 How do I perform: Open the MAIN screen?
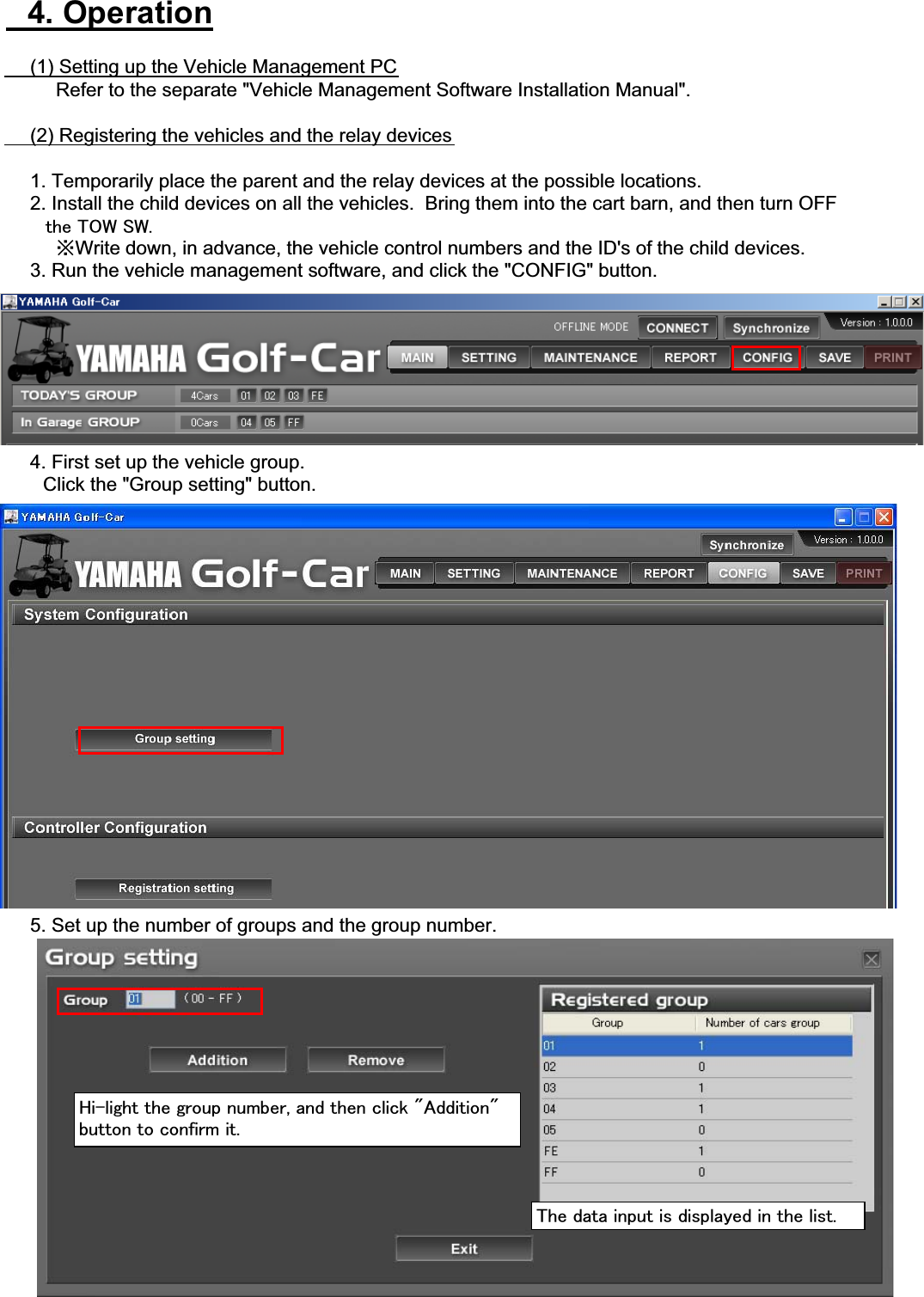418,357
